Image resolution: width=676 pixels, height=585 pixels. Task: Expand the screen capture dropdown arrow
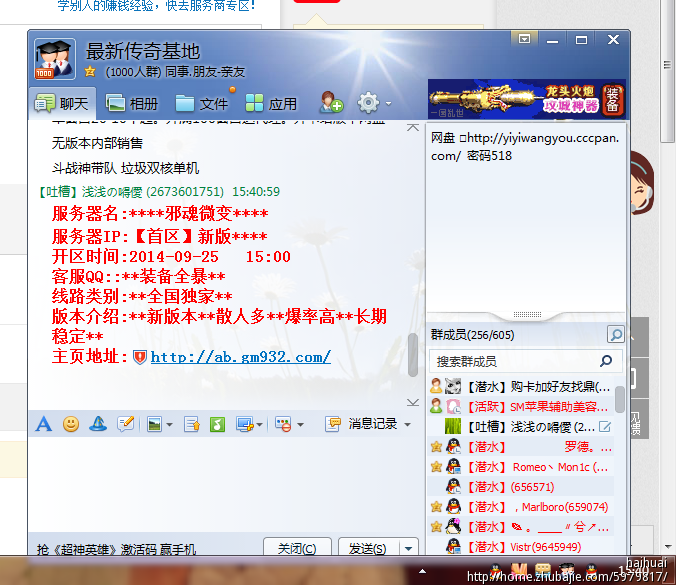coord(260,425)
